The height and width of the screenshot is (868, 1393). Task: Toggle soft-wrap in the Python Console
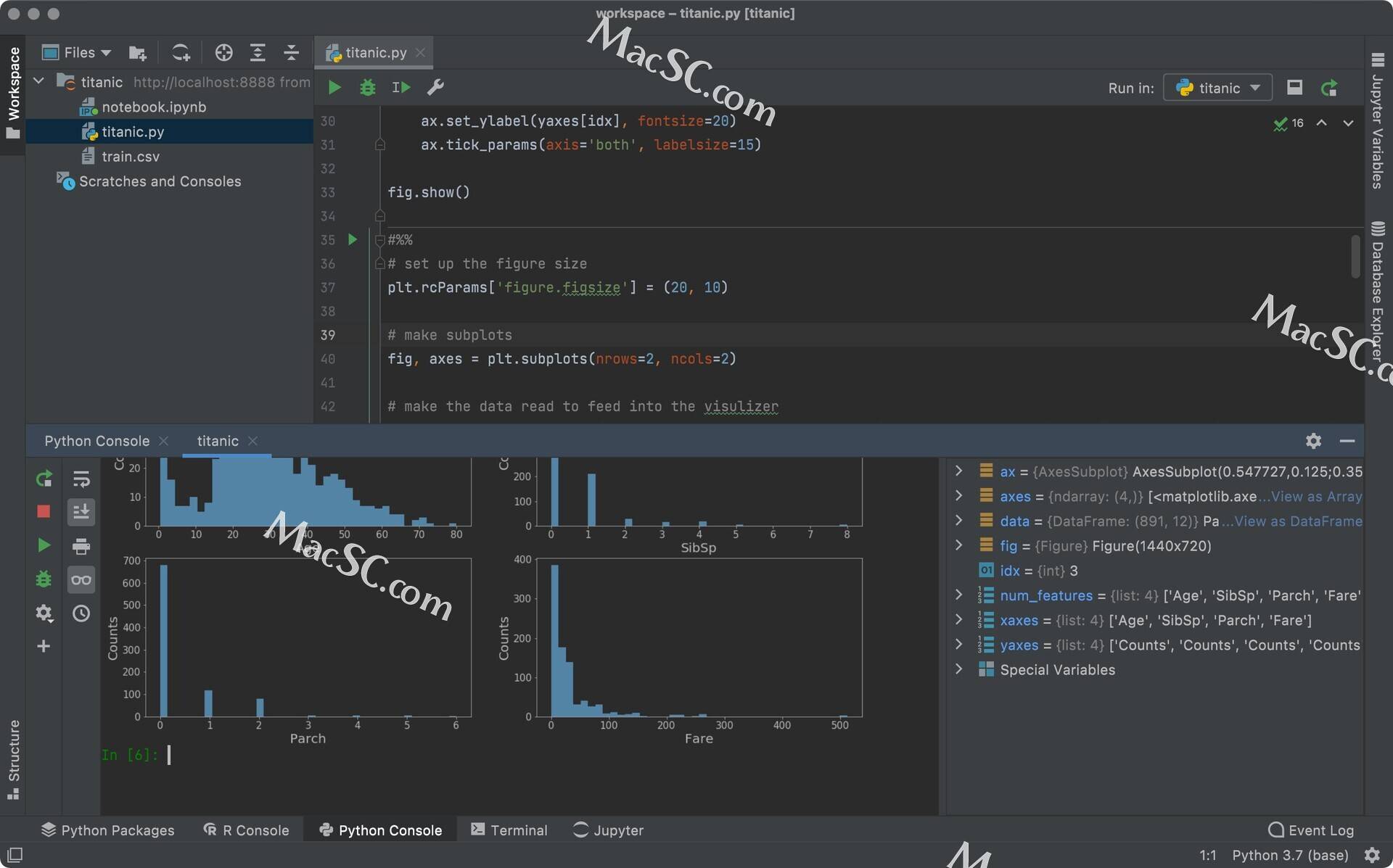tap(81, 479)
